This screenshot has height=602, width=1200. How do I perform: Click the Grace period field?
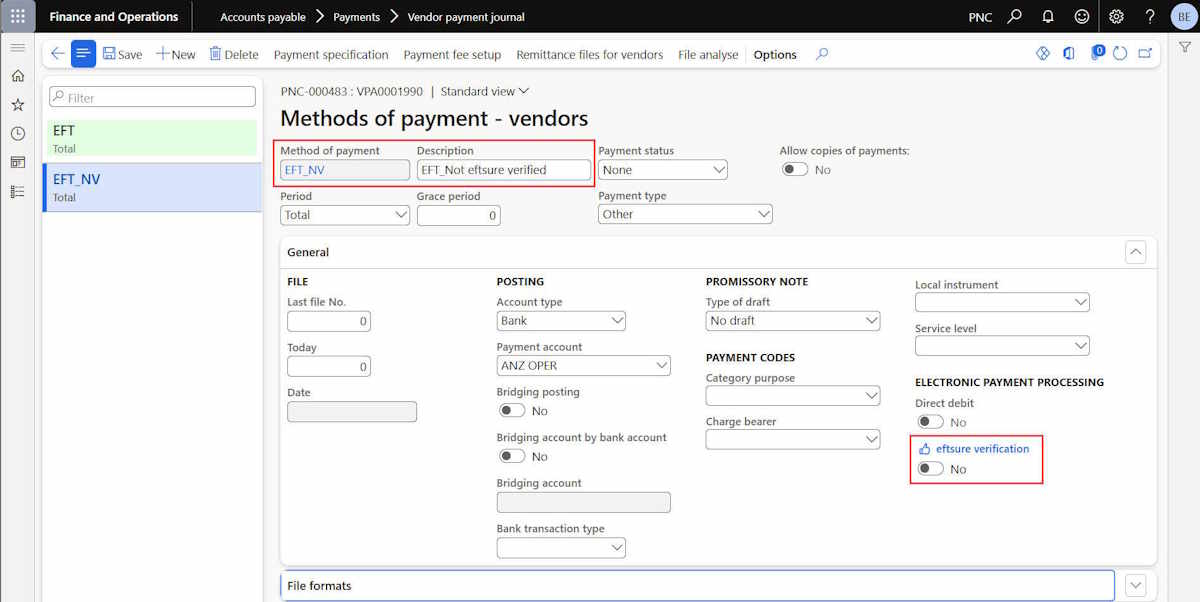coord(458,215)
